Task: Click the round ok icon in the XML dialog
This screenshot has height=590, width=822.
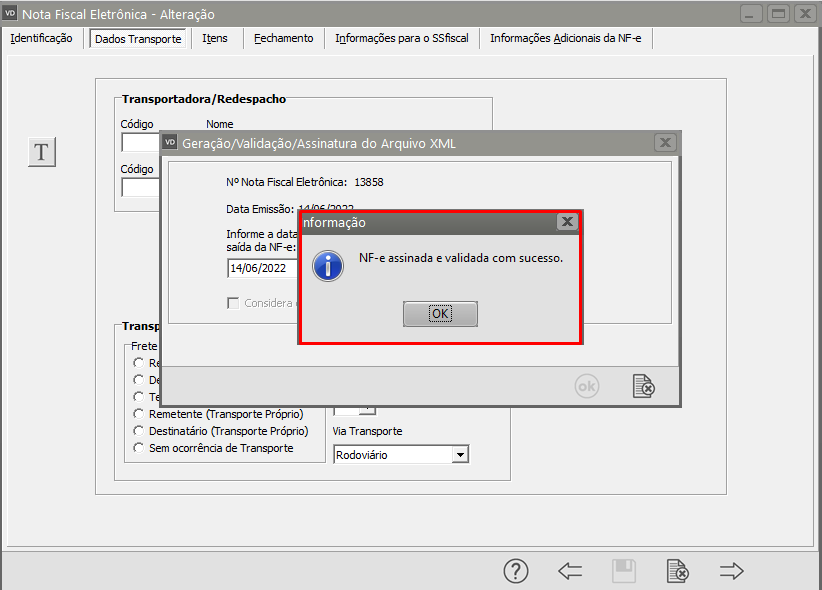Action: [x=587, y=386]
